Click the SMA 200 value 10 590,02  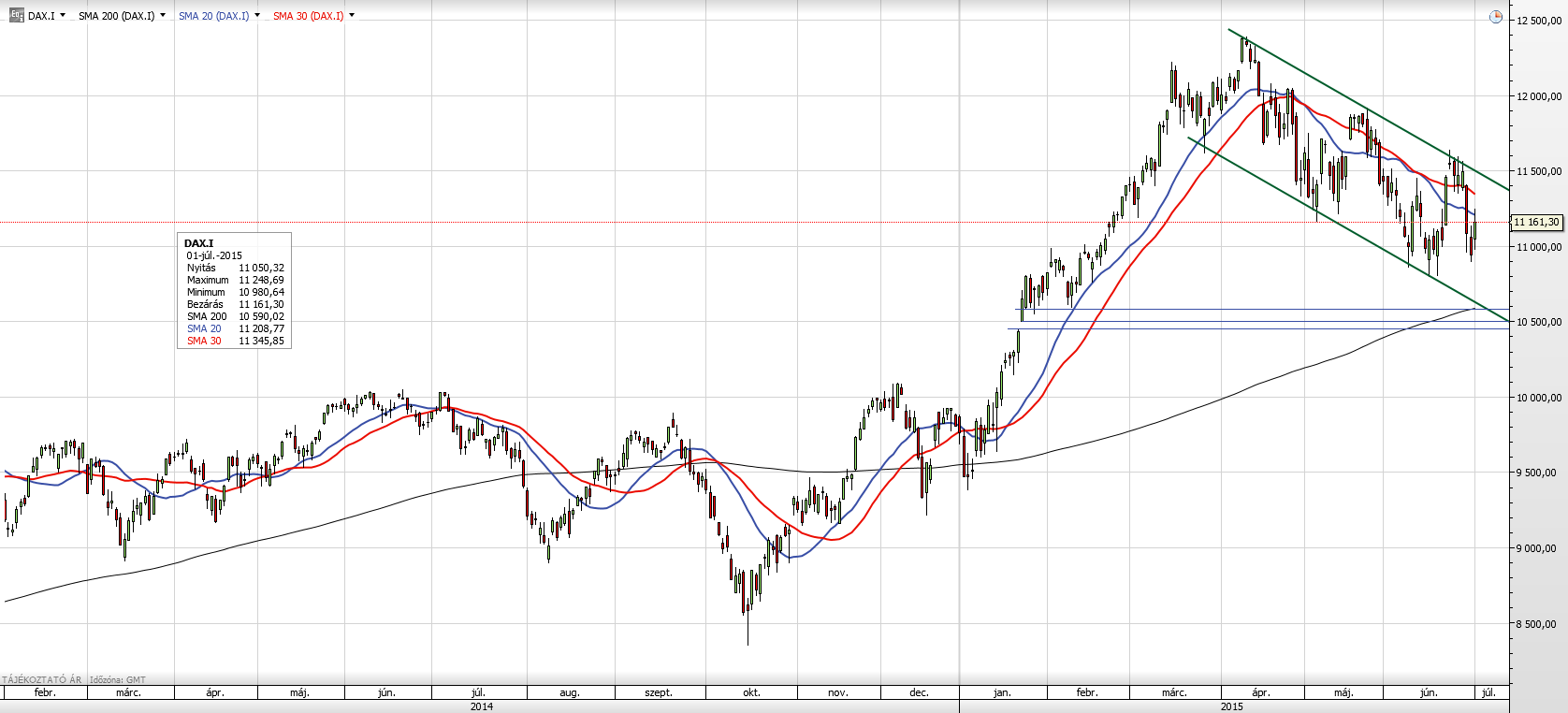(x=261, y=316)
